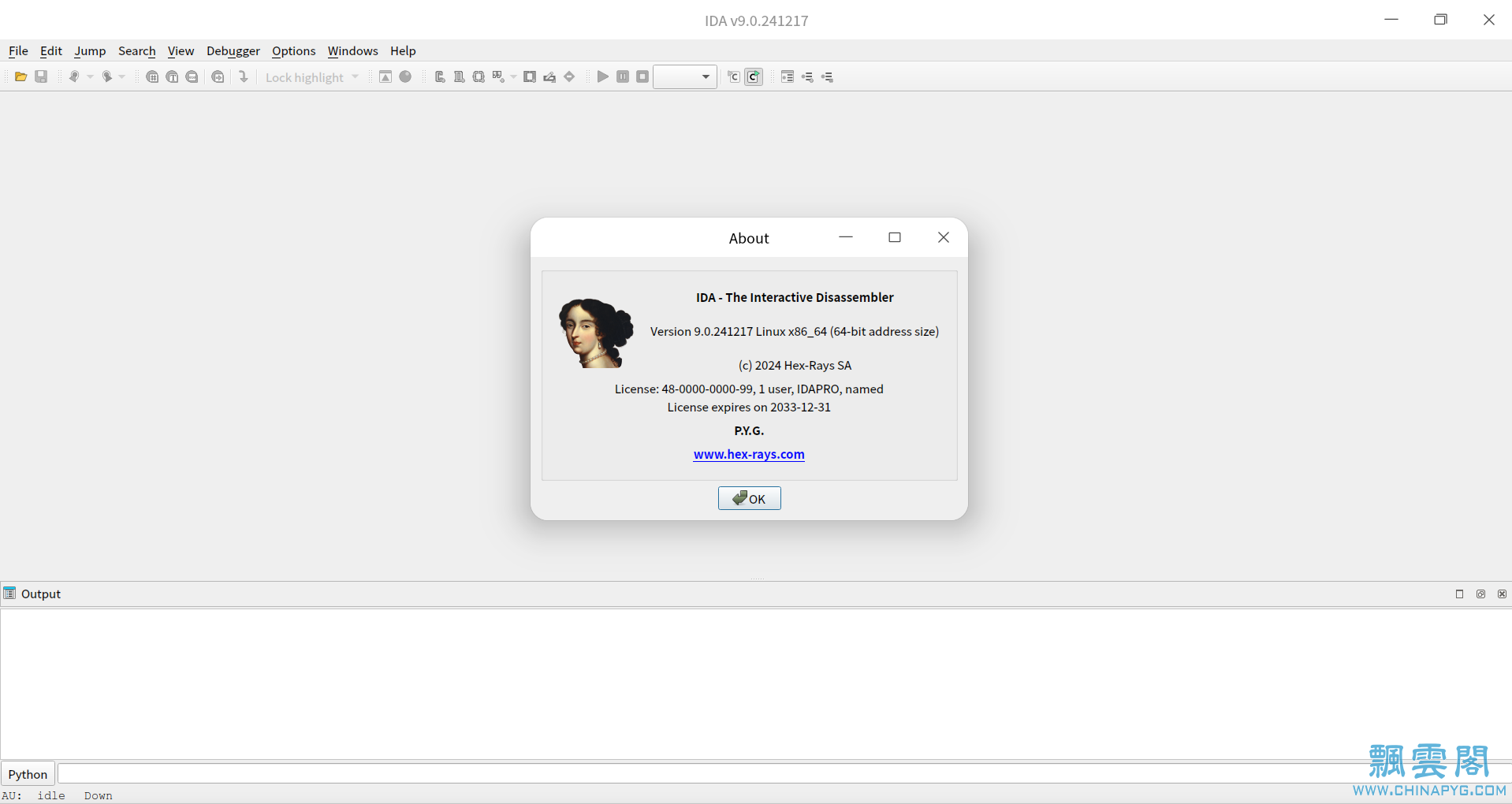The height and width of the screenshot is (804, 1512).
Task: Click the pencil edit toolbar icon
Action: click(x=549, y=76)
